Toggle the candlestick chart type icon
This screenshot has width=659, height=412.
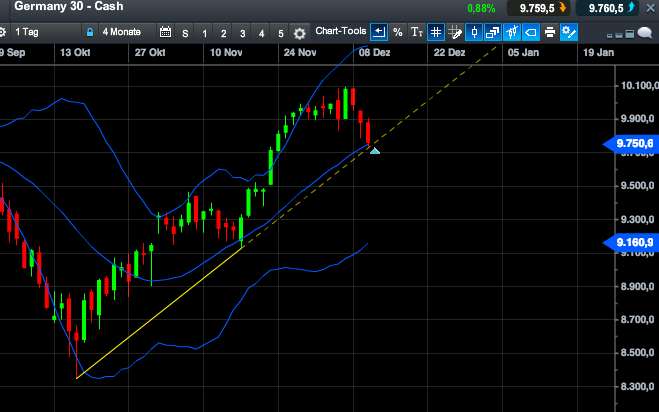tap(474, 32)
